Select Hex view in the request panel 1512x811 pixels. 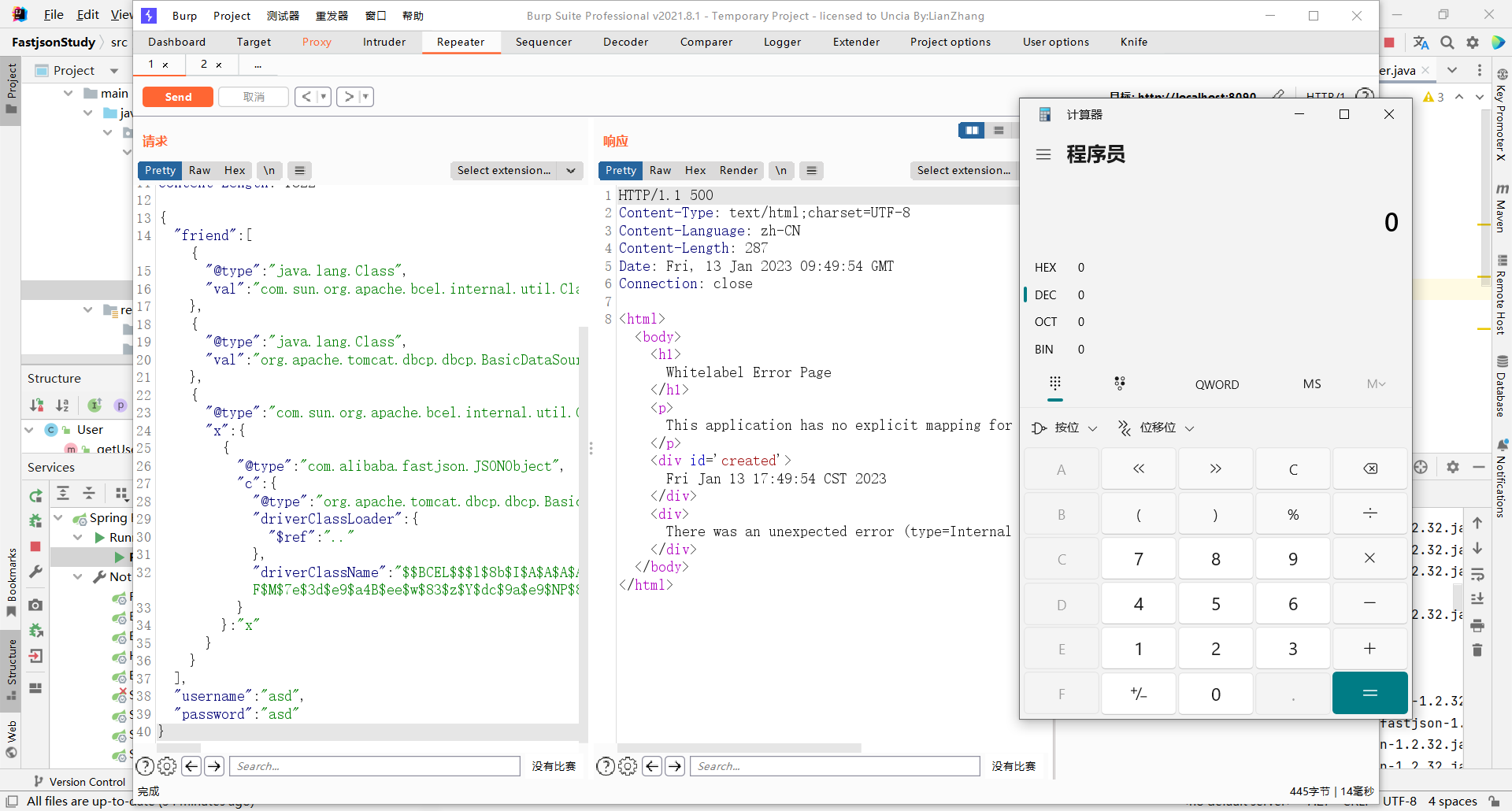pyautogui.click(x=235, y=170)
